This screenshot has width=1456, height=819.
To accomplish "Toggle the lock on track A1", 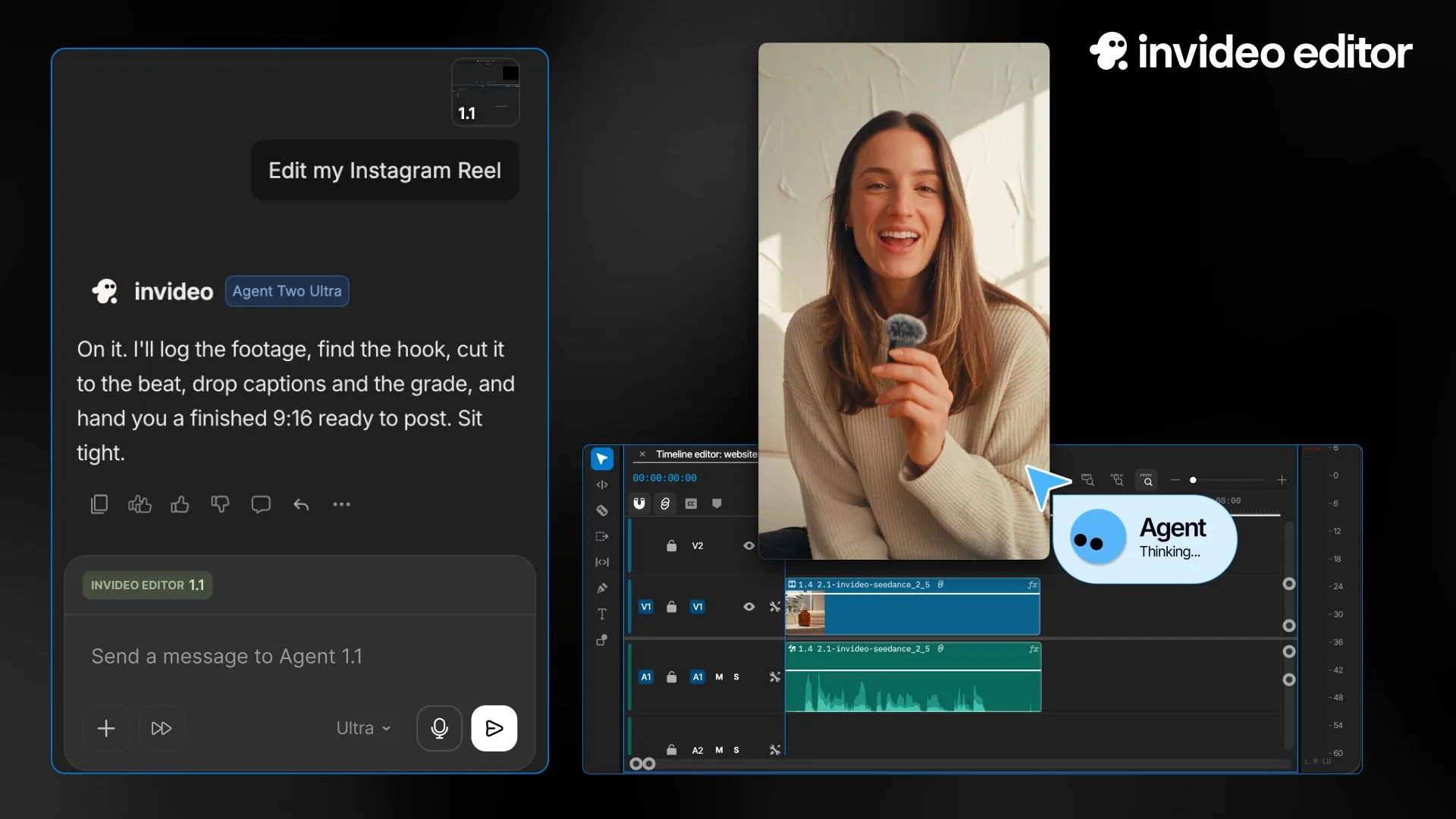I will coord(671,676).
